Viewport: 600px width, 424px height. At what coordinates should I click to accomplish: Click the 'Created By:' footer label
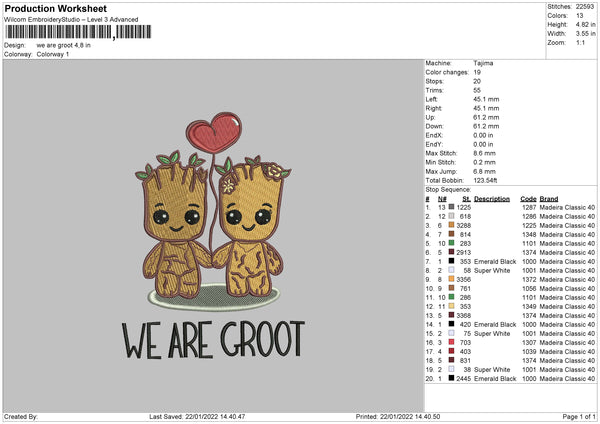pos(21,416)
